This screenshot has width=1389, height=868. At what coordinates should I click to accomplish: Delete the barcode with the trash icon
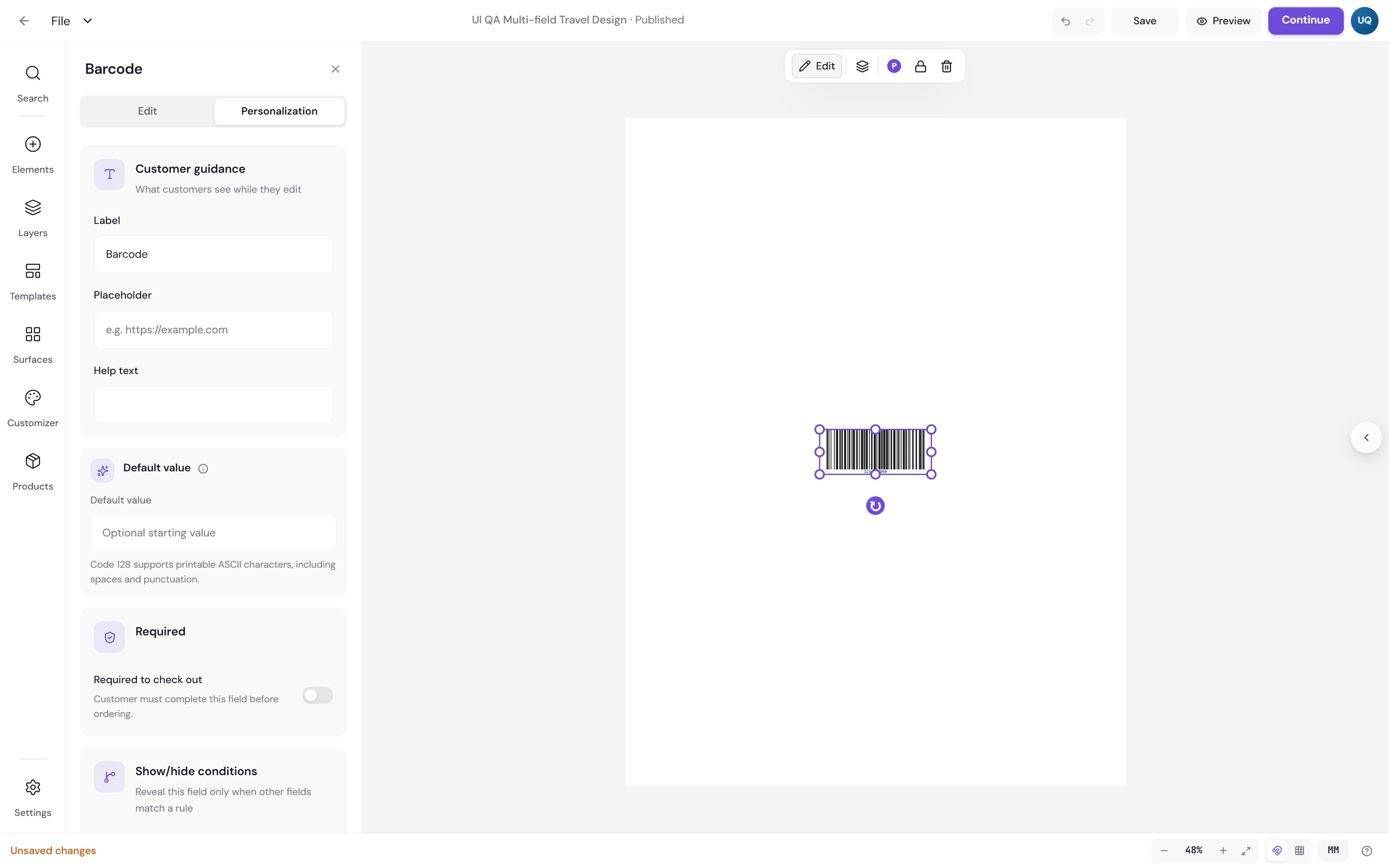[946, 66]
